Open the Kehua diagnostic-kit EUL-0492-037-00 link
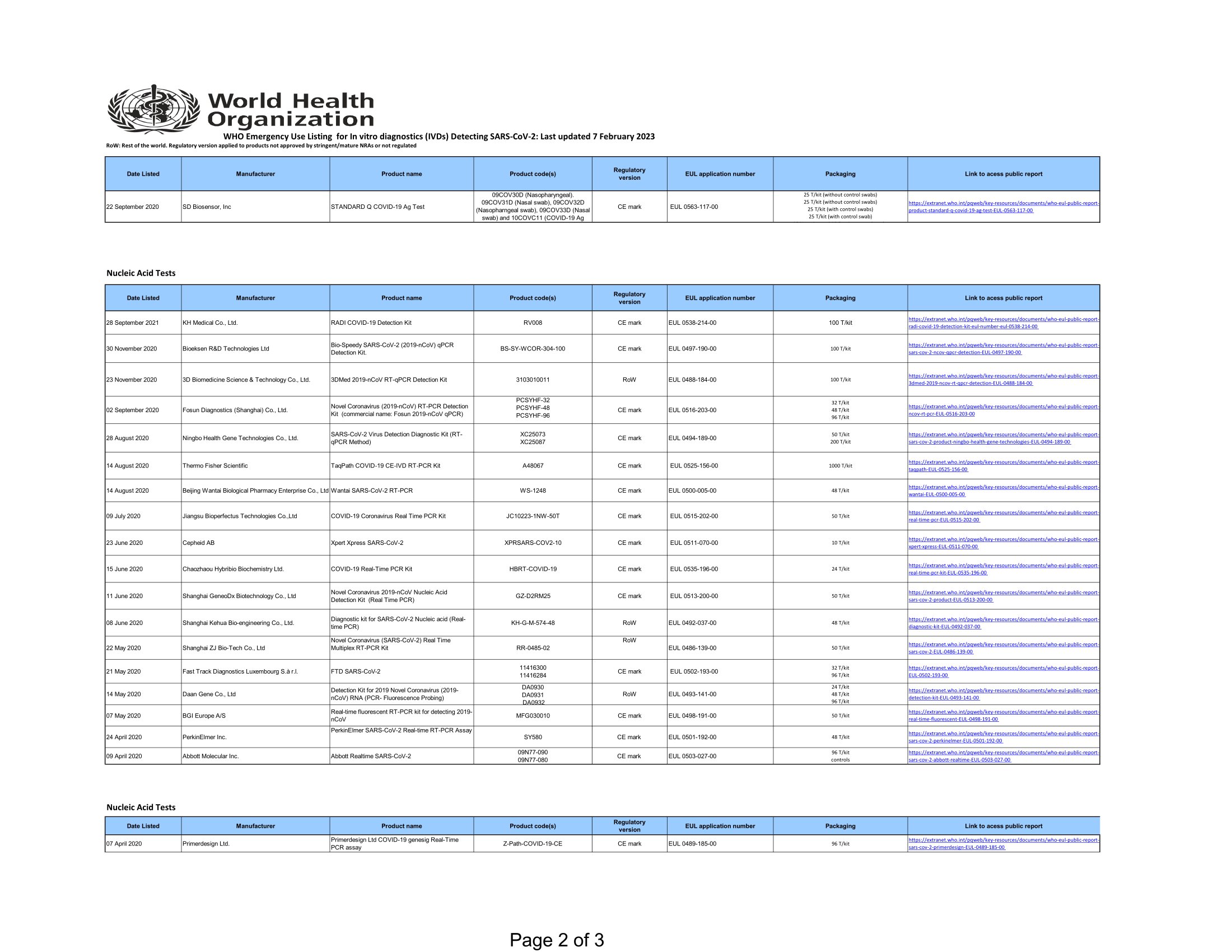Viewport: 1232px width, 952px height. point(1004,623)
